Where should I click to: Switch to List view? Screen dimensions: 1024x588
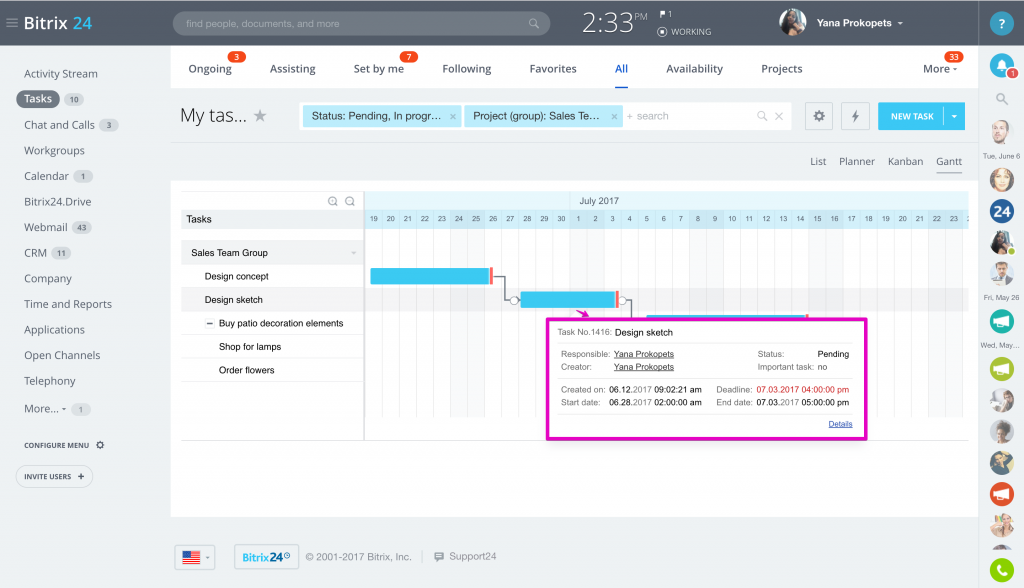[x=818, y=161]
